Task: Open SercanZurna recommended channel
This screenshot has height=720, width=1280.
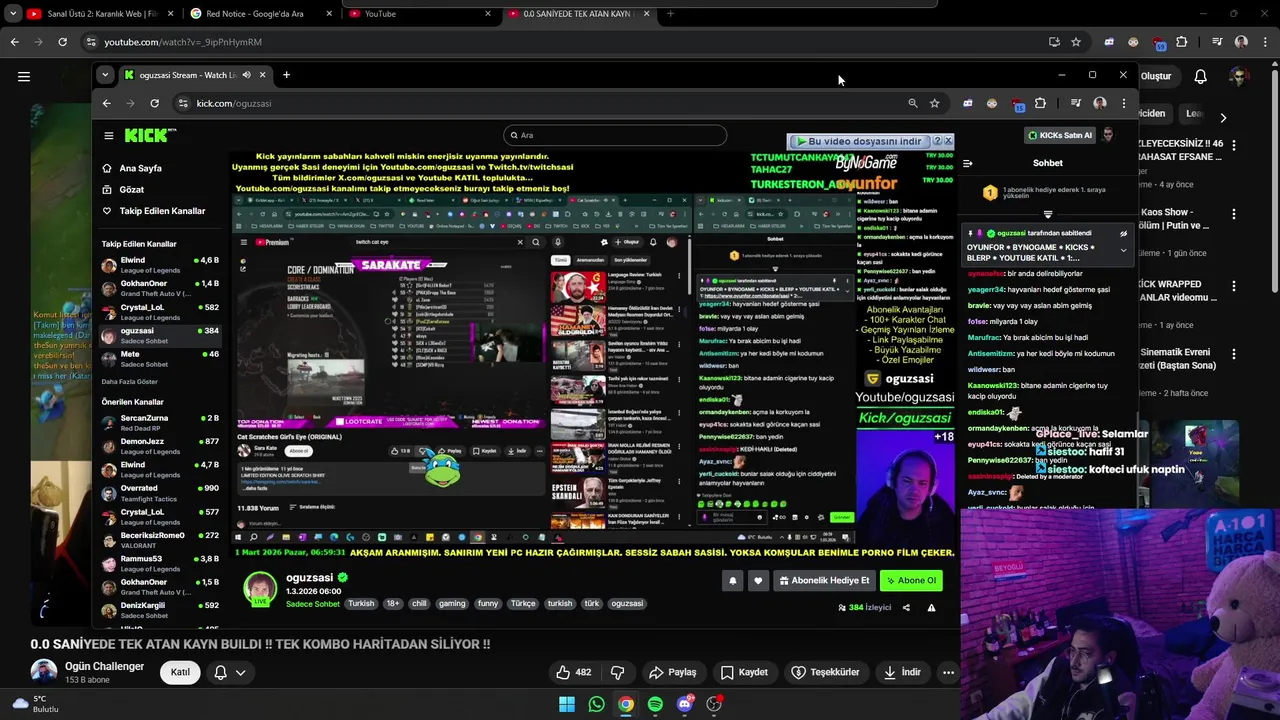Action: click(160, 422)
